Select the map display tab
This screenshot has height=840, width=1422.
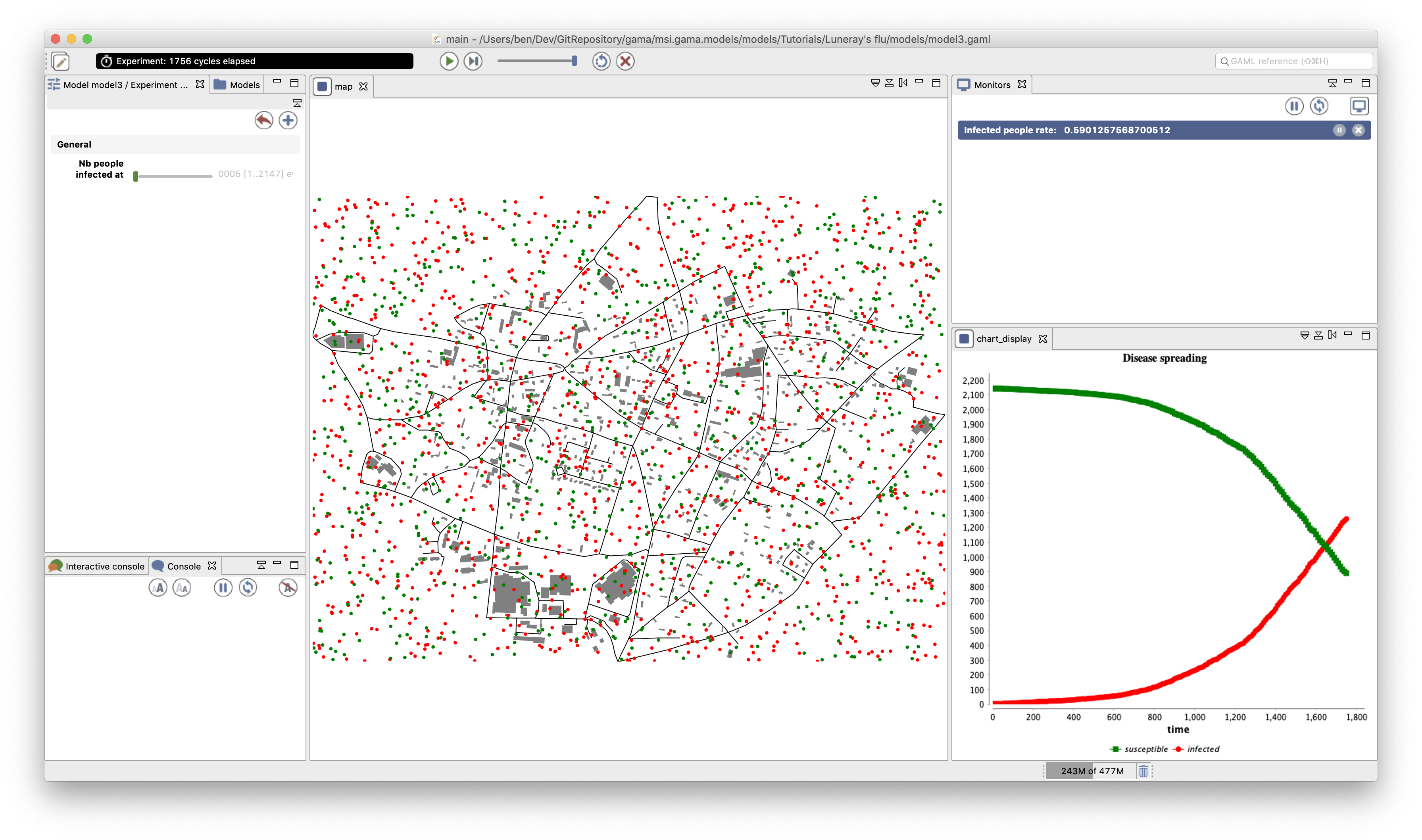point(343,86)
